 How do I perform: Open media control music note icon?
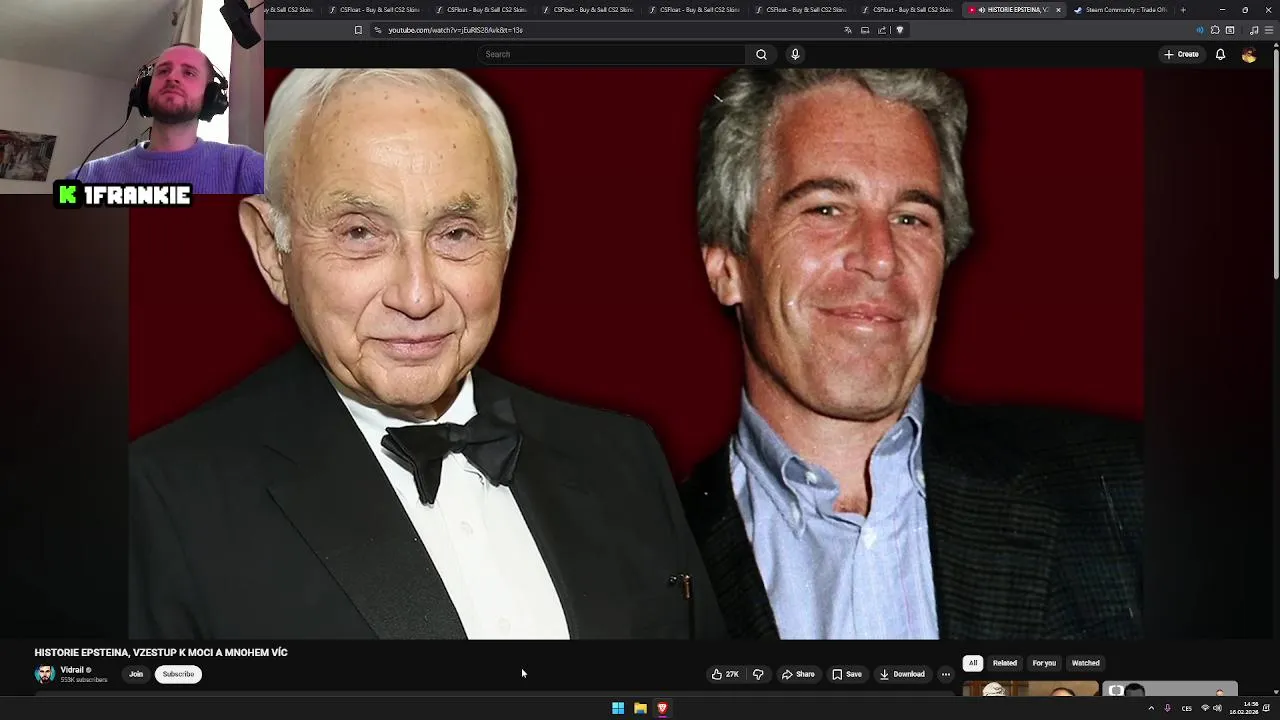pyautogui.click(x=1254, y=30)
